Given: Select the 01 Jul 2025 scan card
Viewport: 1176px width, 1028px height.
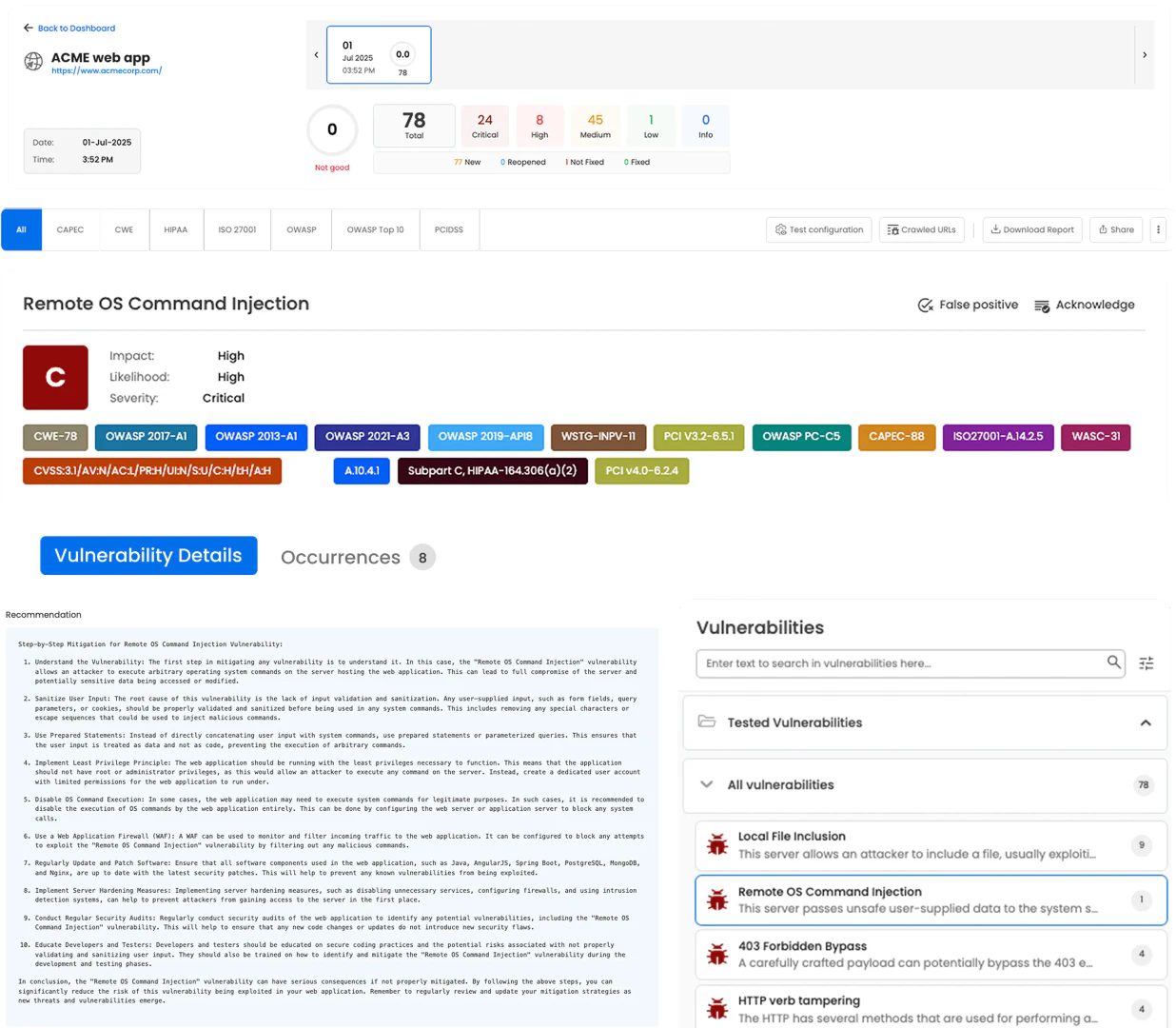Looking at the screenshot, I should (379, 55).
